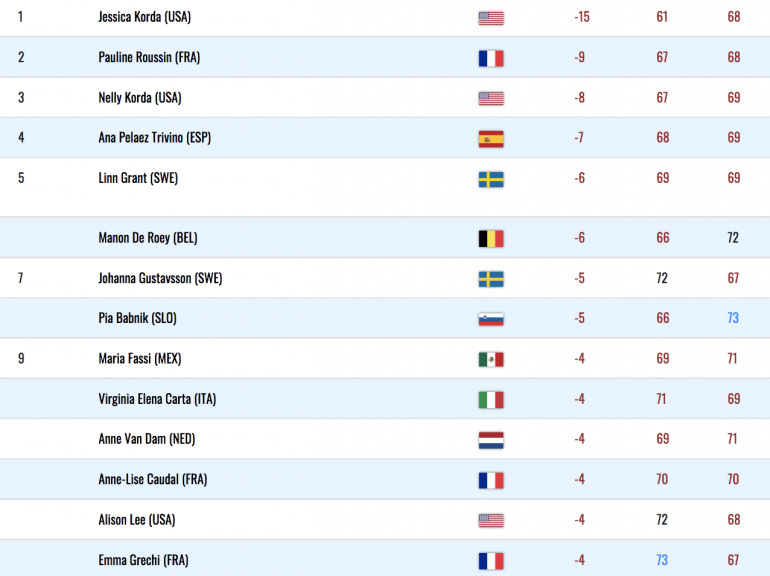Image resolution: width=770 pixels, height=576 pixels.
Task: Click the USA flag beside Jessica Korda
Action: click(x=491, y=18)
